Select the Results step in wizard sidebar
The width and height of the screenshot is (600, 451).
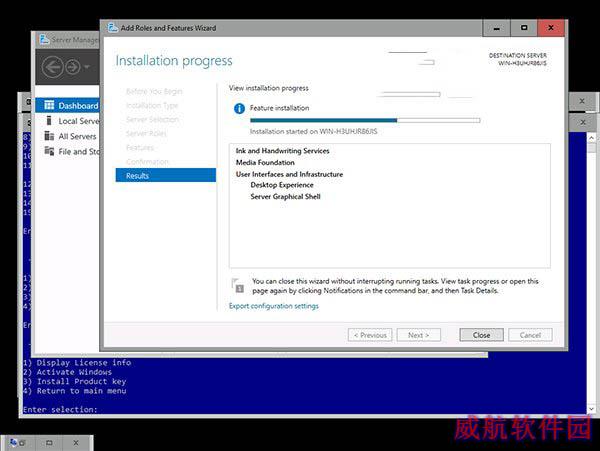click(166, 176)
